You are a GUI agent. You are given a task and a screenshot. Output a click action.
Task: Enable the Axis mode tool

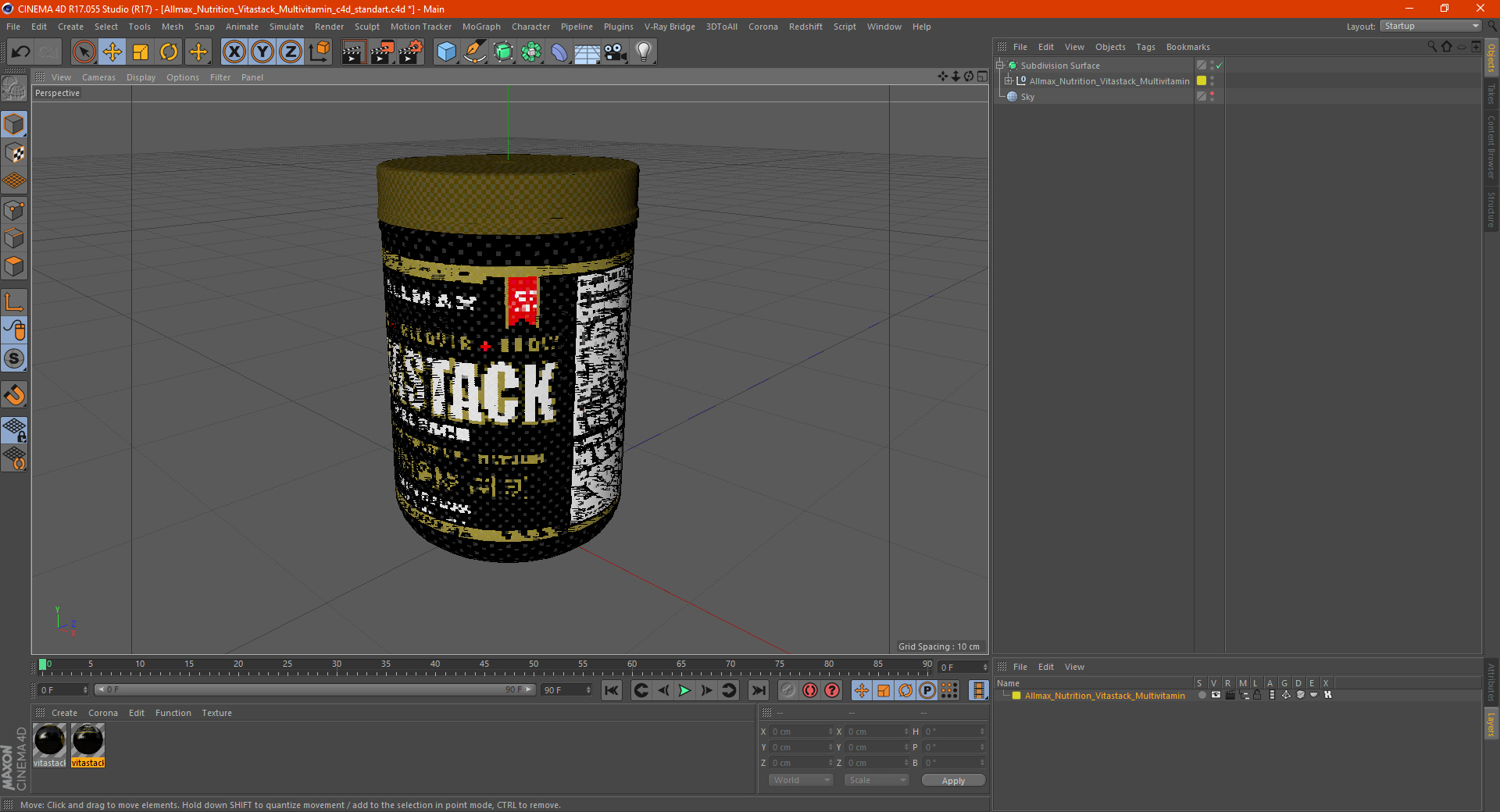pos(14,302)
